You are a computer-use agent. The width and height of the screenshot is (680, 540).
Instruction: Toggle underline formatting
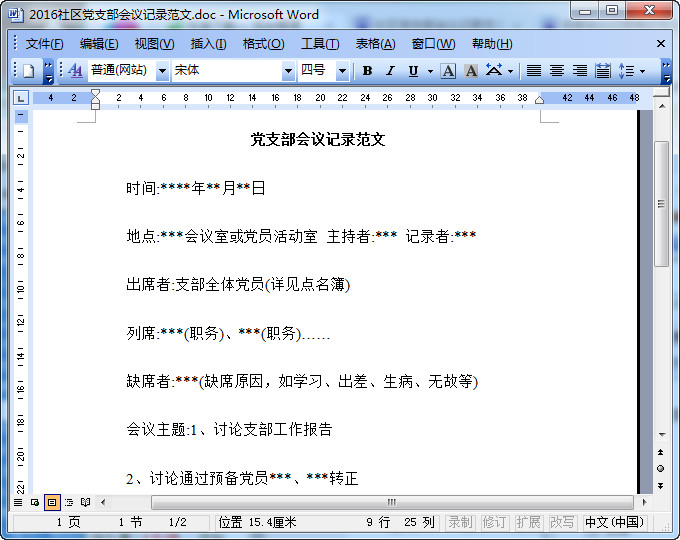pyautogui.click(x=413, y=70)
